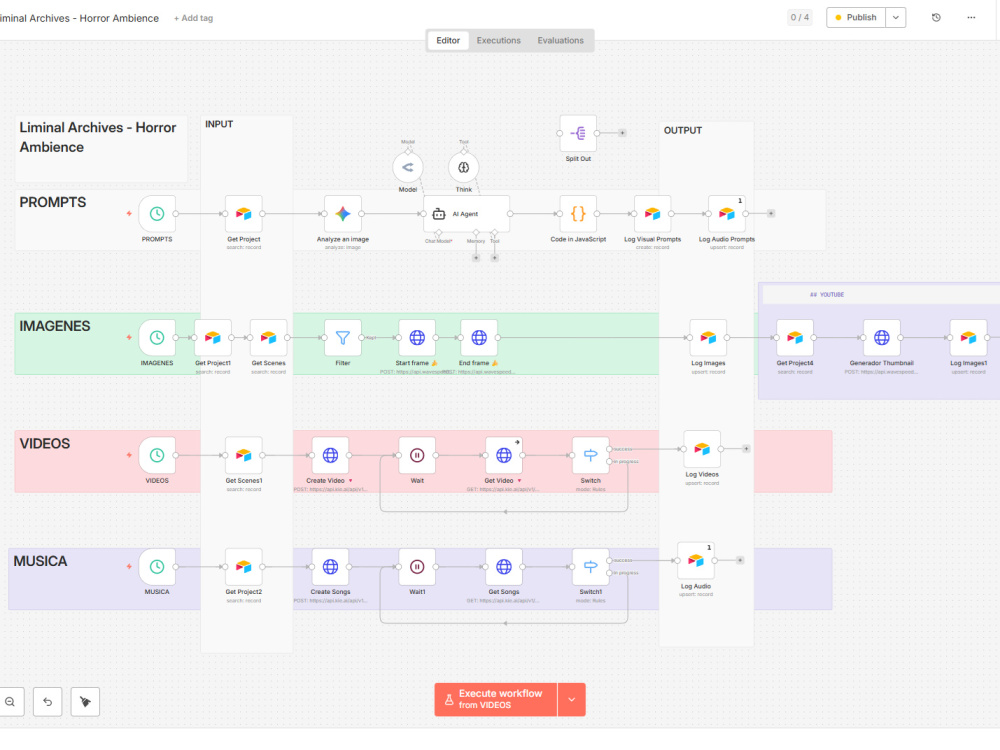
Task: Open the Create Songs HTTP node
Action: click(x=330, y=566)
